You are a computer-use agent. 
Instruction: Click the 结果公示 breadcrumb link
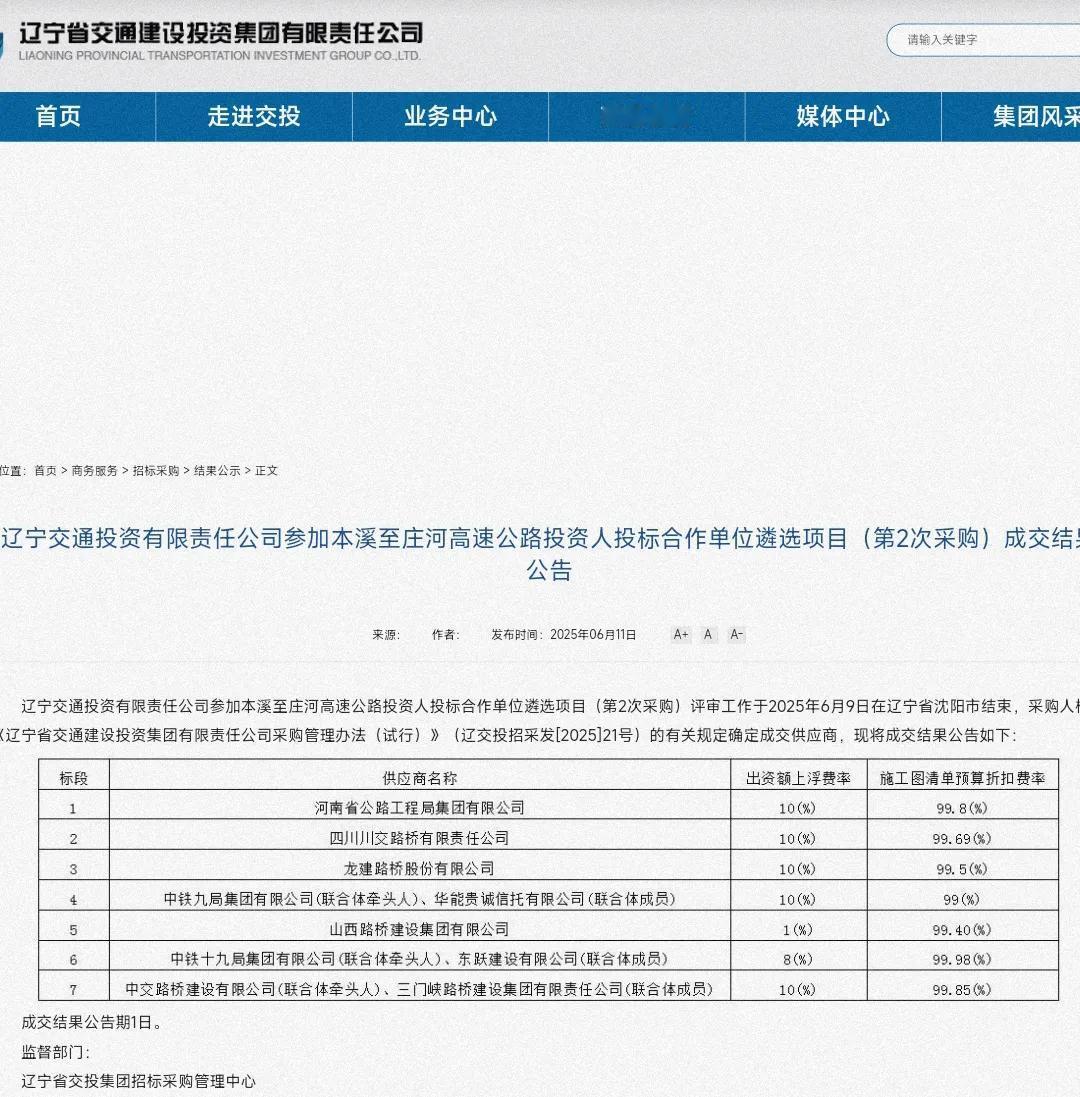(217, 471)
